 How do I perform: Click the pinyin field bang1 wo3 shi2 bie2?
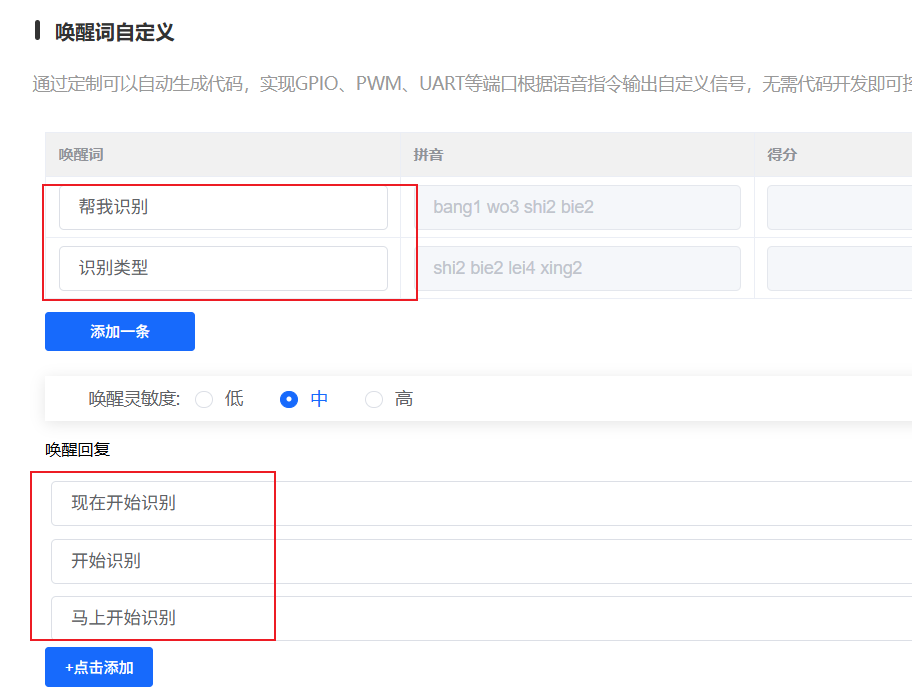pyautogui.click(x=578, y=208)
